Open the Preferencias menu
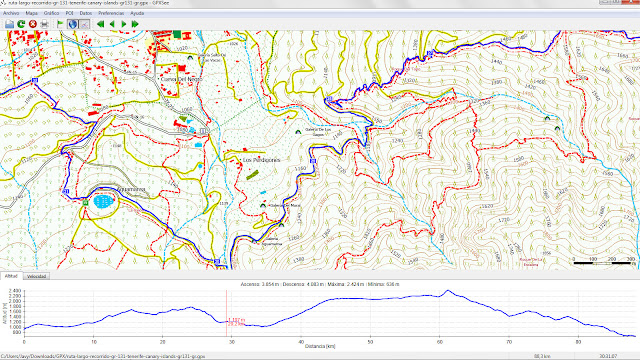 [x=111, y=13]
